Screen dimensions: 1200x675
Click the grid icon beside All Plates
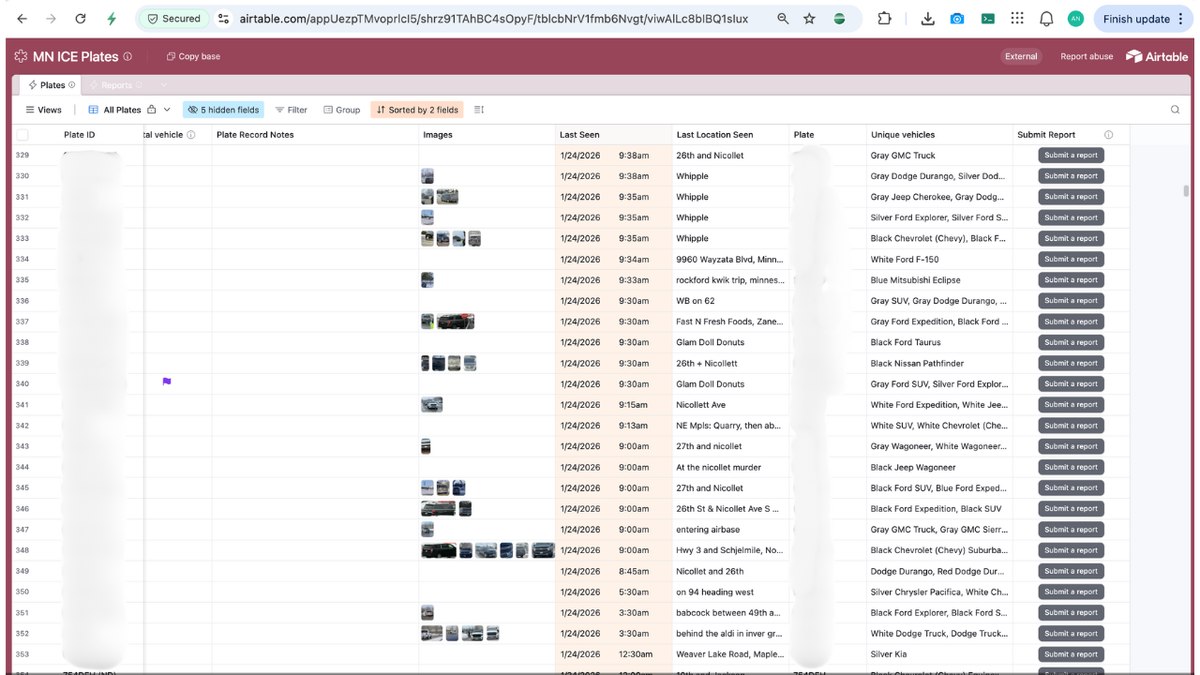click(92, 110)
